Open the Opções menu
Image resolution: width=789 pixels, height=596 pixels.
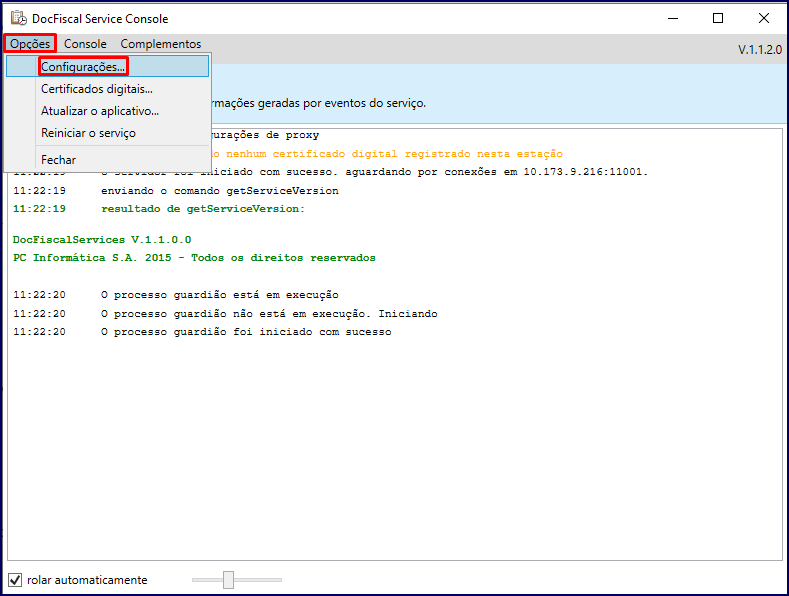(30, 44)
